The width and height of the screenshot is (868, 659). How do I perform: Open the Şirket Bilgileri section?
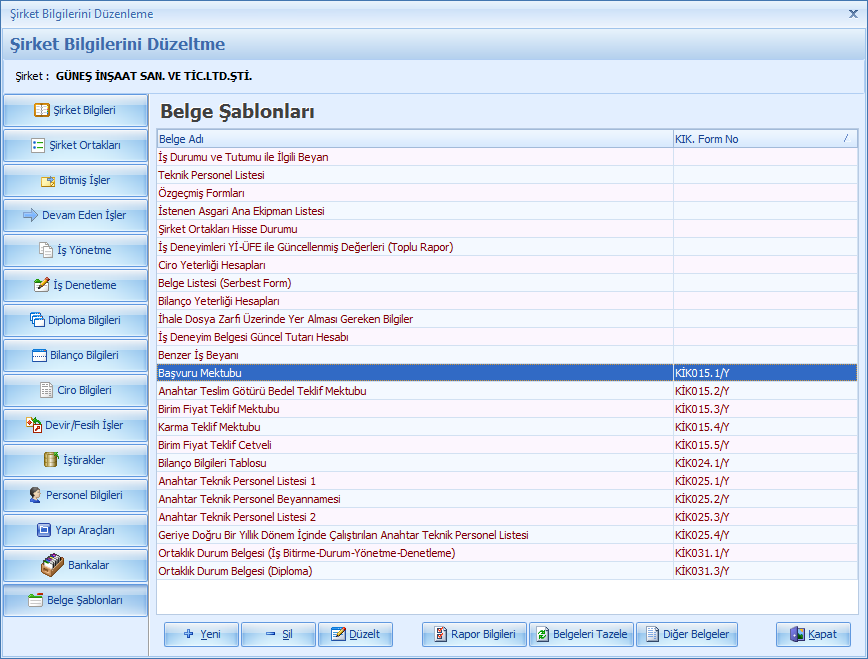point(75,110)
